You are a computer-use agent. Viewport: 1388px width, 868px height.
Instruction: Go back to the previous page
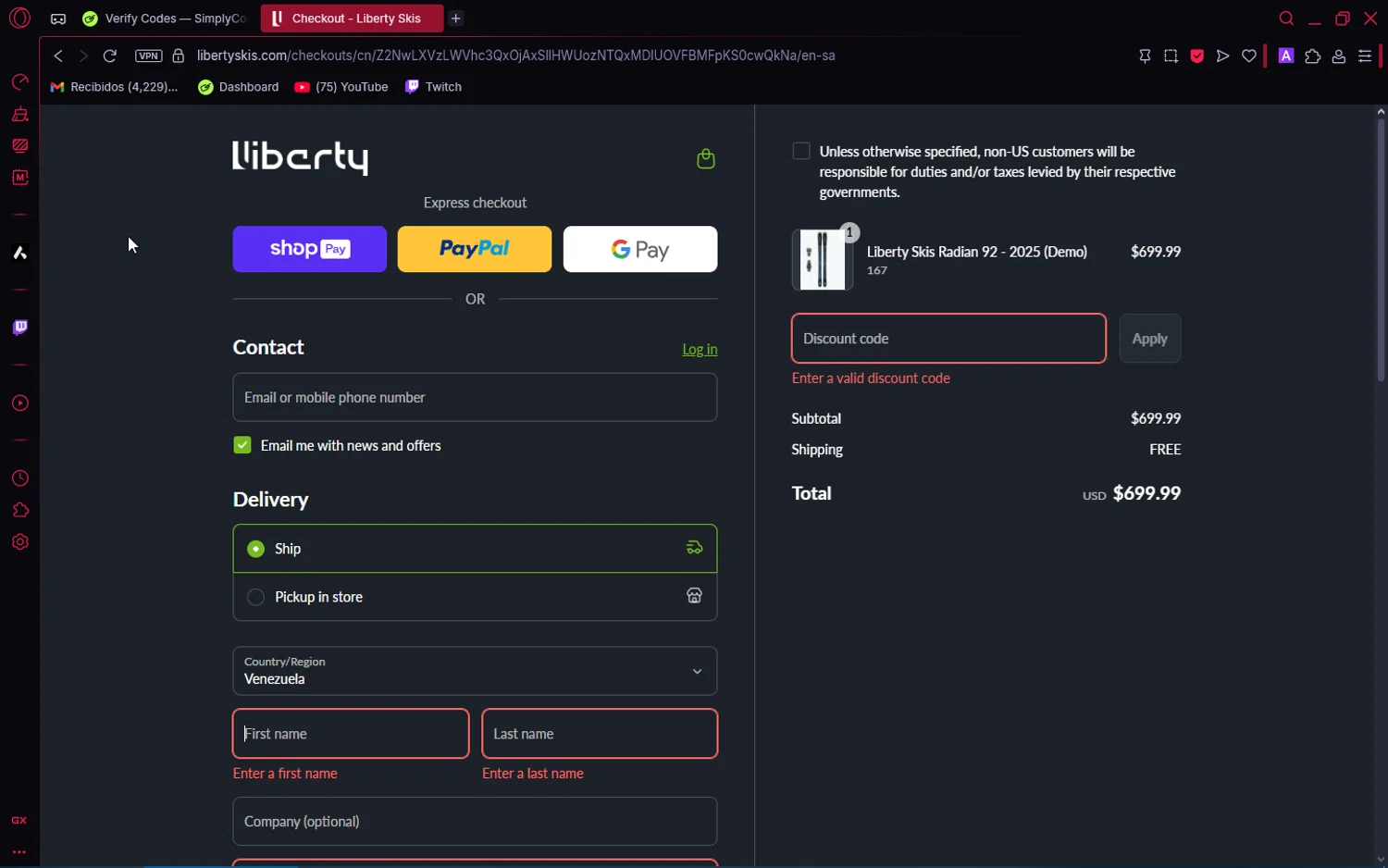pyautogui.click(x=58, y=56)
